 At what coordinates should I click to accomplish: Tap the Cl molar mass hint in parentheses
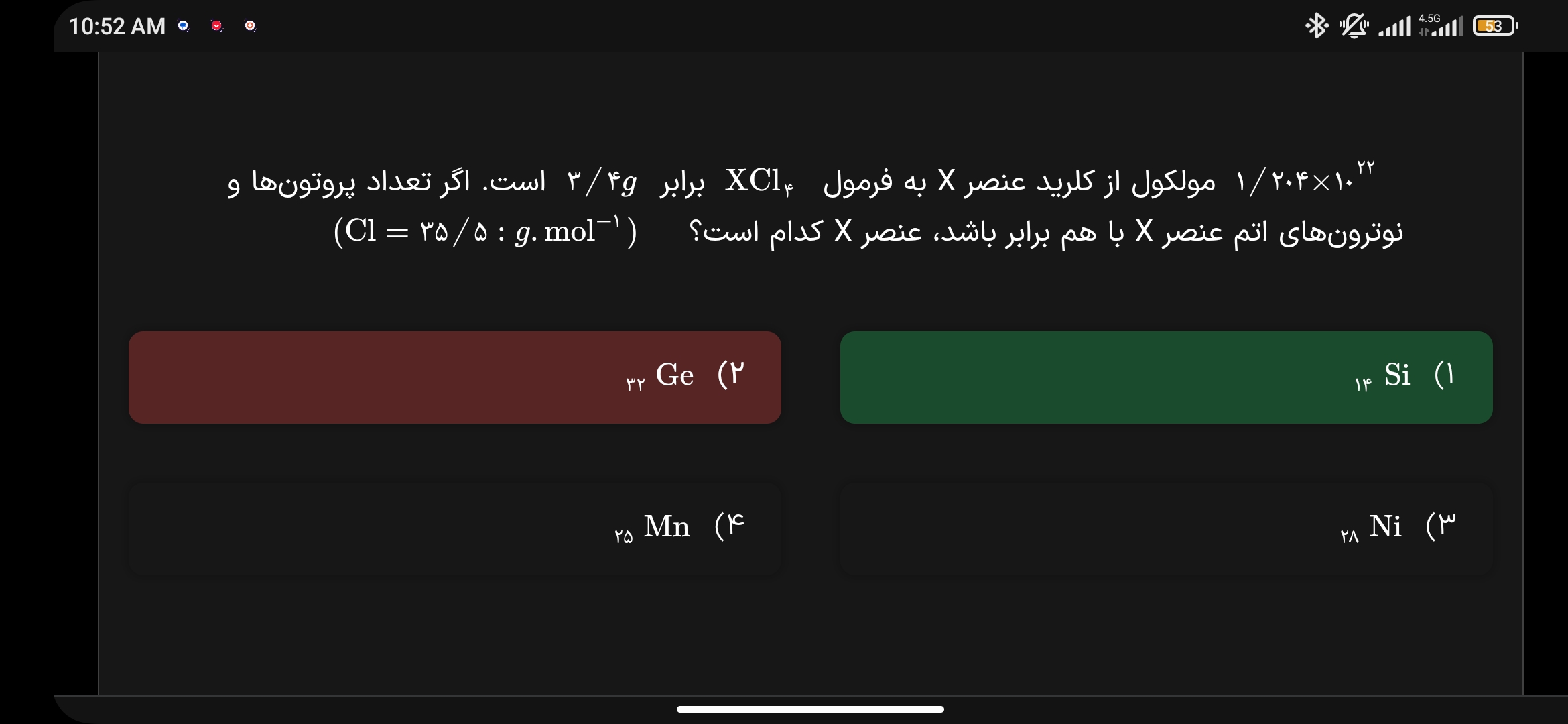pyautogui.click(x=485, y=232)
